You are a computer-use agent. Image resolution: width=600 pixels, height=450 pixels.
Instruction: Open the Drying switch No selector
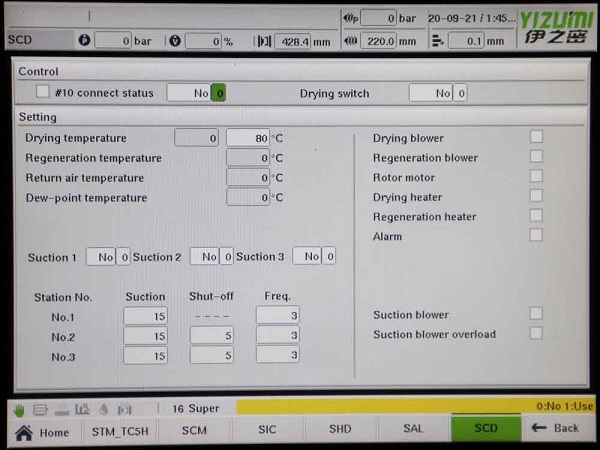(431, 93)
